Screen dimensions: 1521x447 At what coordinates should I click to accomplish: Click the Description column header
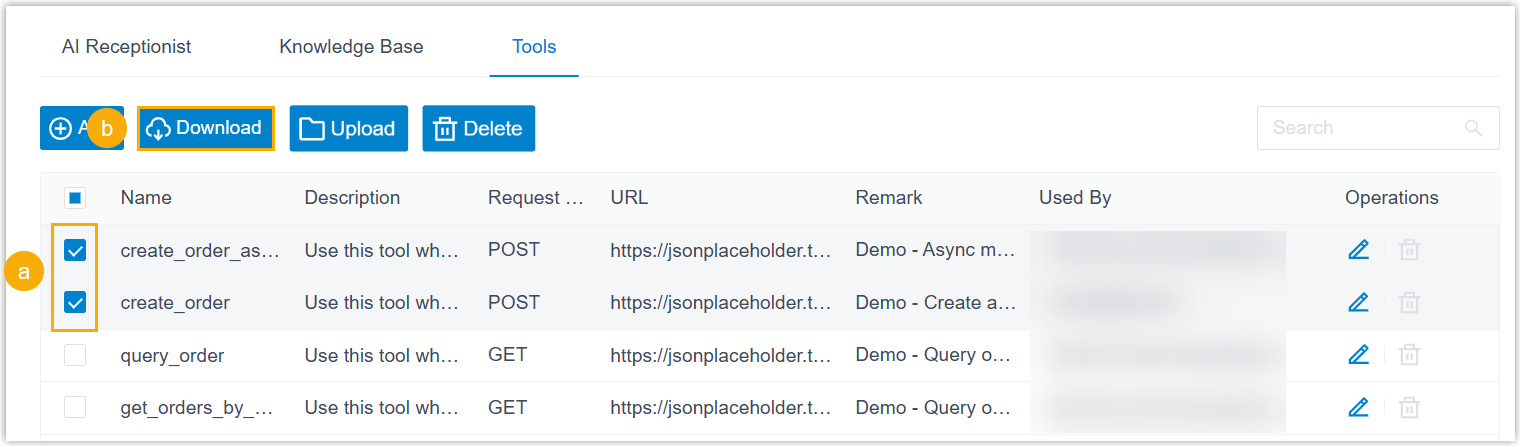pos(352,198)
